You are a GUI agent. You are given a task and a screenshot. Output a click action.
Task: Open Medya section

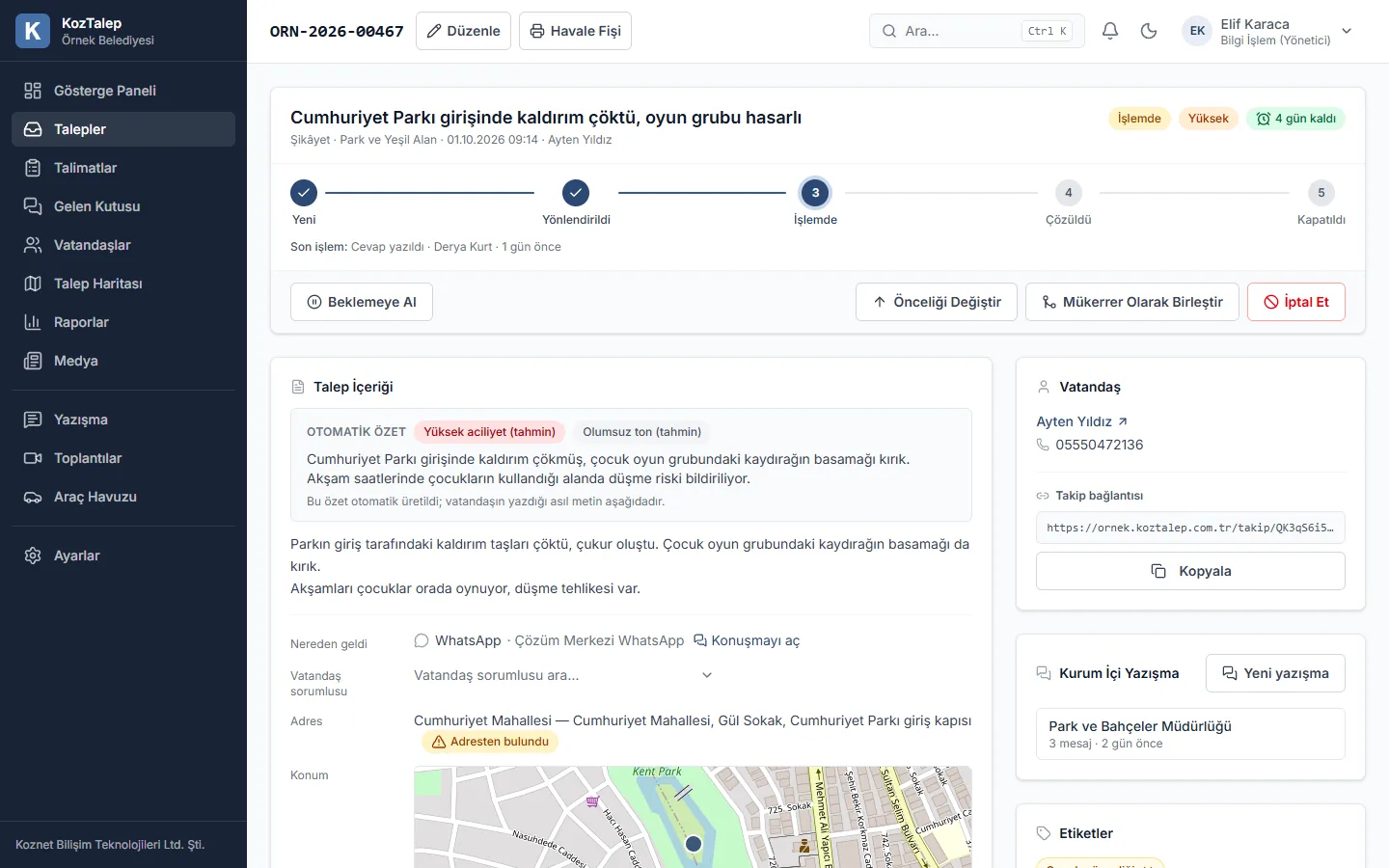[x=123, y=361]
